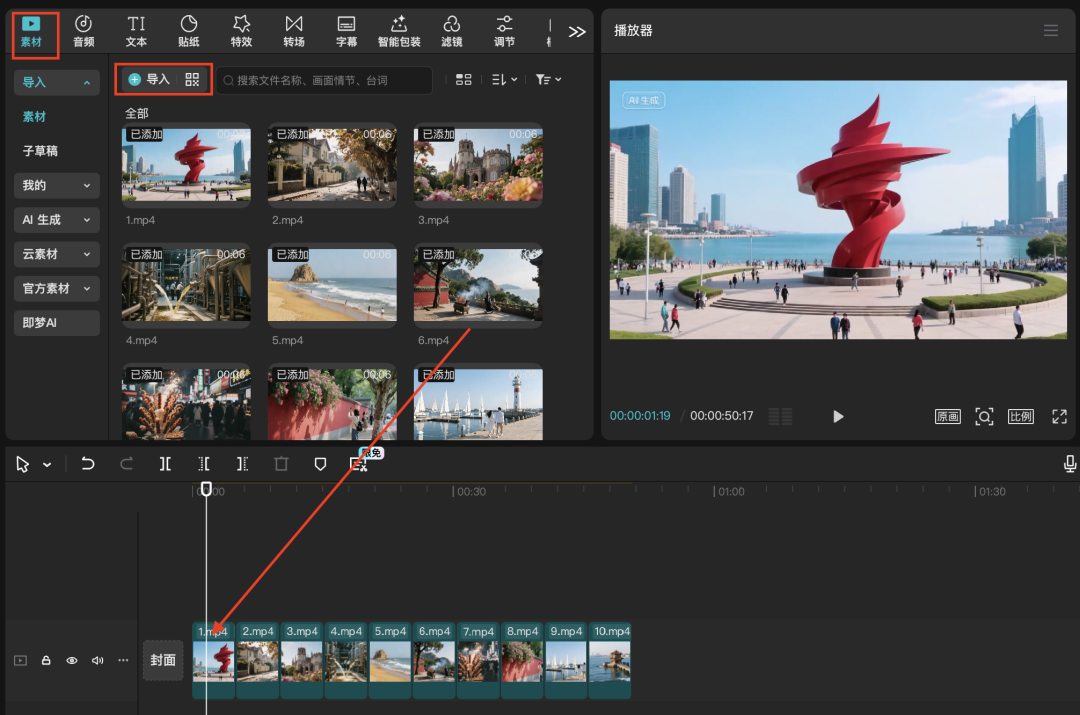The image size is (1080, 715).
Task: Toggle the track lock icon
Action: (46, 661)
